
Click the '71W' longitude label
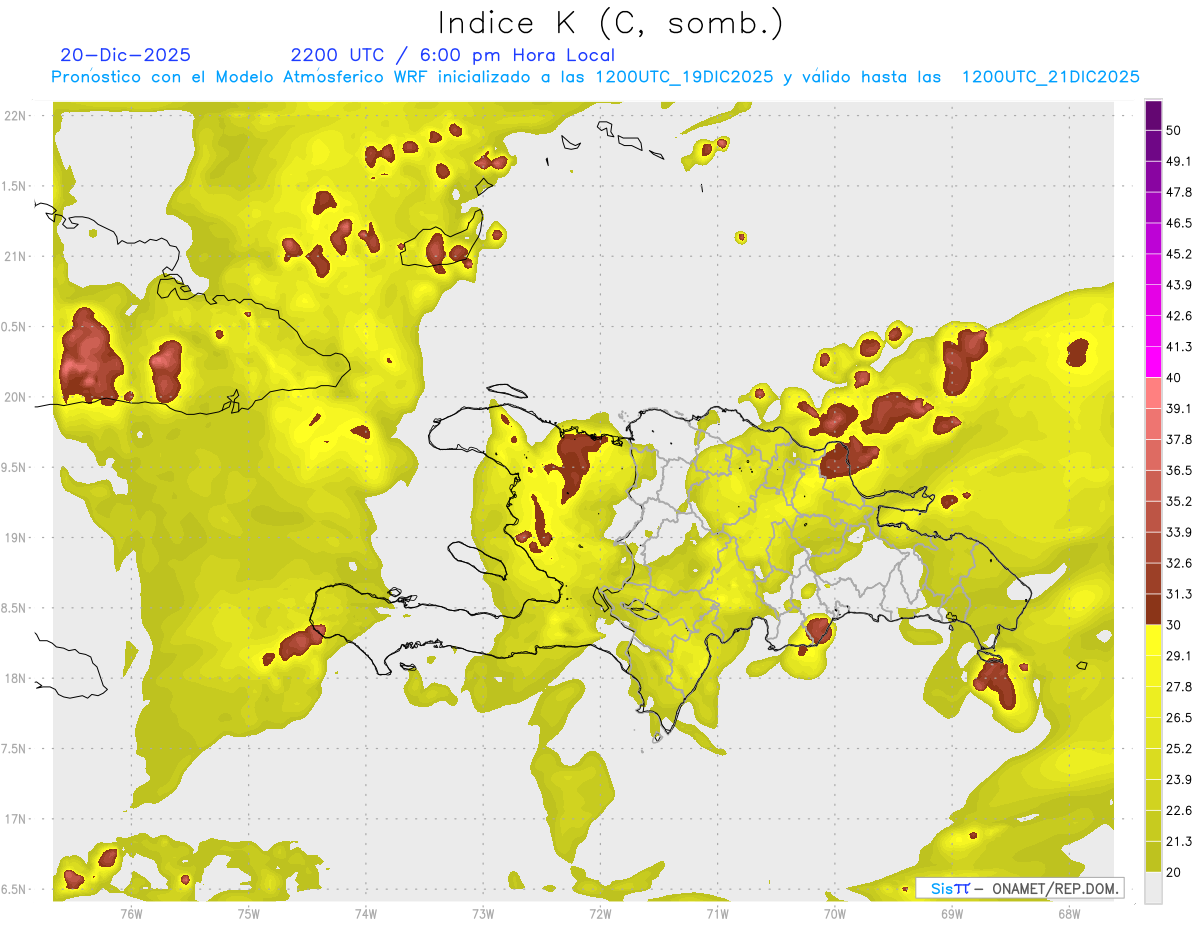pyautogui.click(x=717, y=912)
